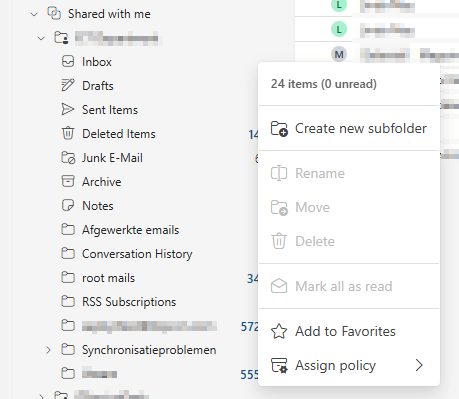459x399 pixels.
Task: Open the Afgewerkte emails folder
Action: click(x=130, y=230)
